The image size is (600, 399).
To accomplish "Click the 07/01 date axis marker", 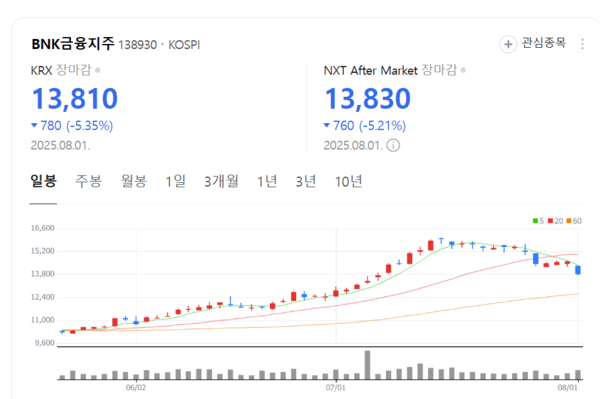I will point(336,388).
